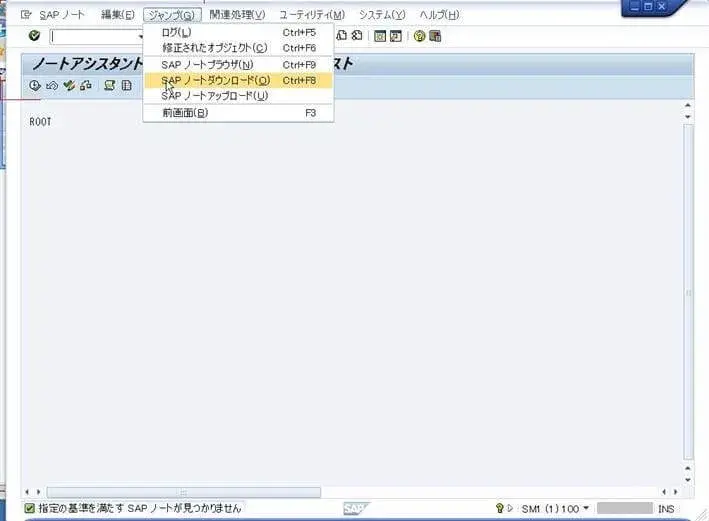Viewport: 709px width, 521px height.
Task: Click the create new session icon
Action: pyautogui.click(x=380, y=36)
